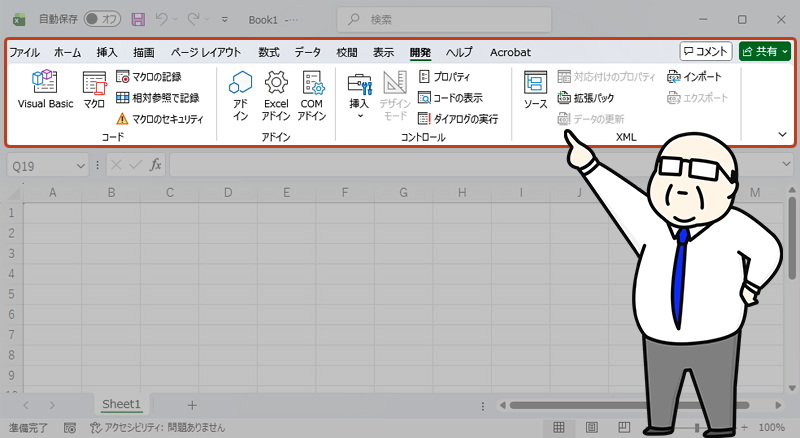Screen dimensions: 800x438
Task: Click the horizontal scrollbar
Action: tap(630, 405)
